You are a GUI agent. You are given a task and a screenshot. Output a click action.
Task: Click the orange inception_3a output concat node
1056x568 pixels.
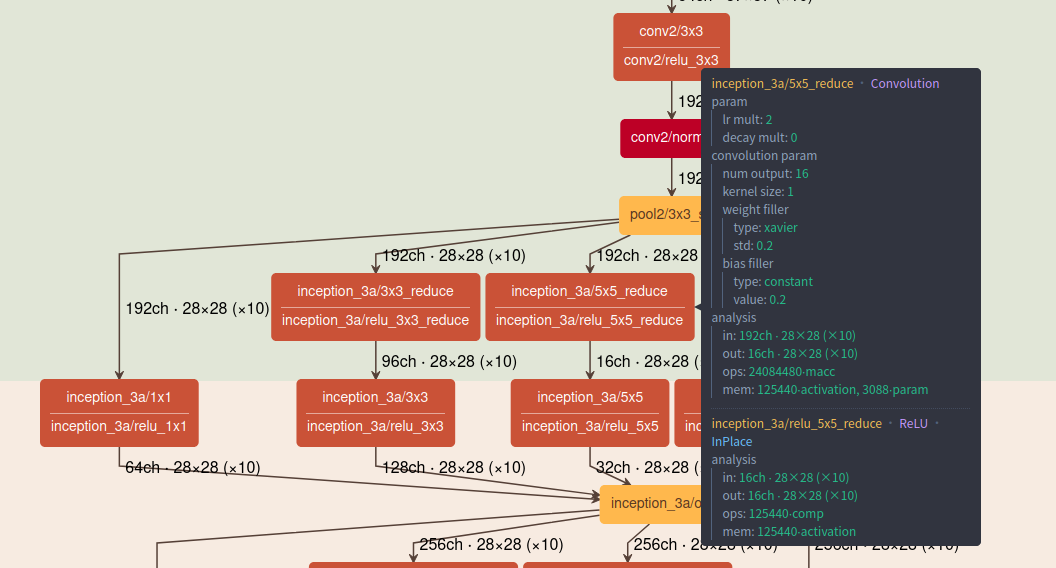tap(651, 504)
